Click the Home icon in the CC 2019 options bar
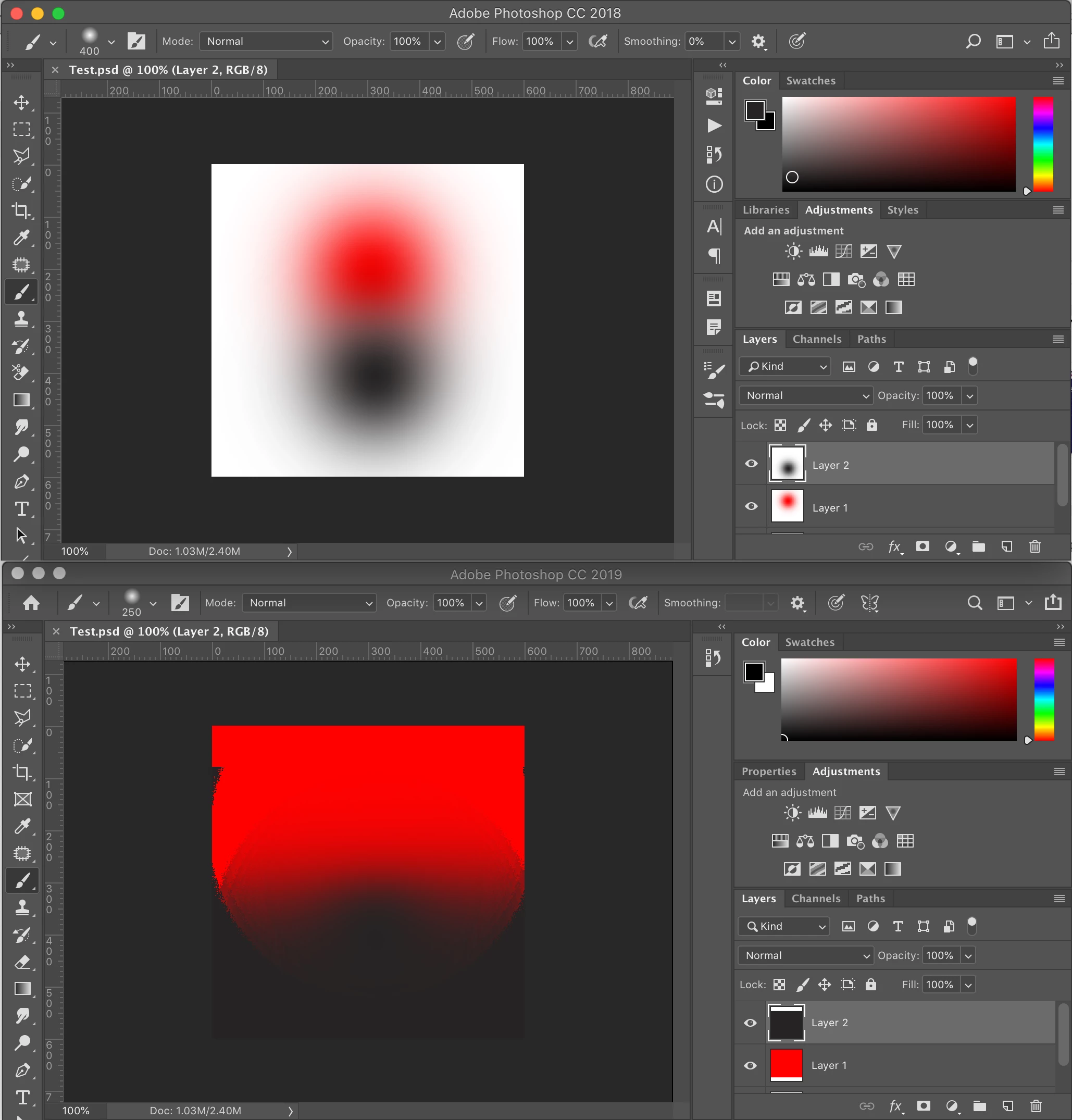The width and height of the screenshot is (1072, 1120). 31,603
